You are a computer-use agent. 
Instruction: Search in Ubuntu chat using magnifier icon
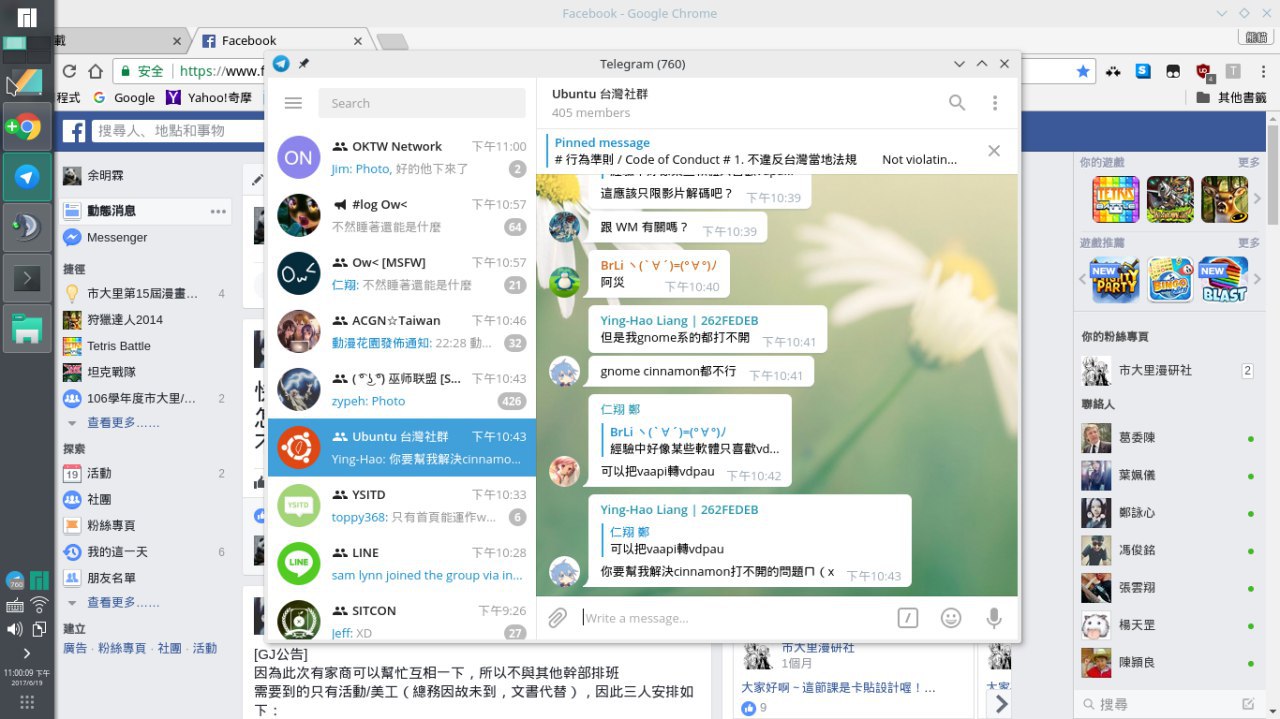point(957,103)
